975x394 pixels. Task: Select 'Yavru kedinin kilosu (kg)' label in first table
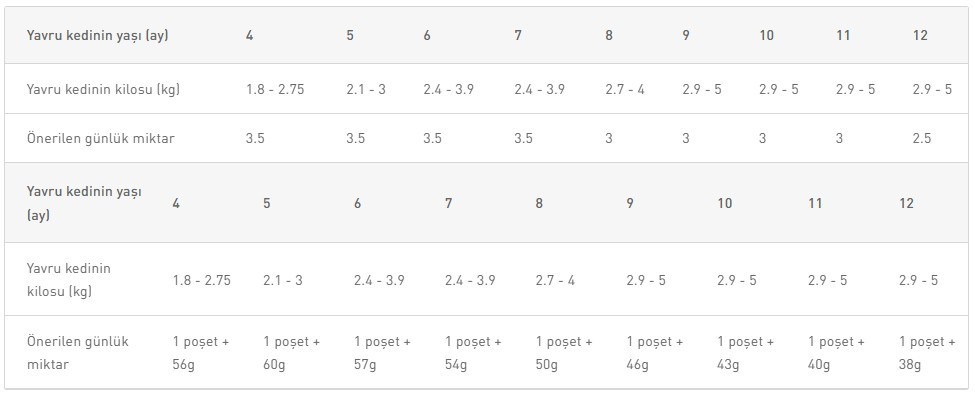click(x=103, y=89)
